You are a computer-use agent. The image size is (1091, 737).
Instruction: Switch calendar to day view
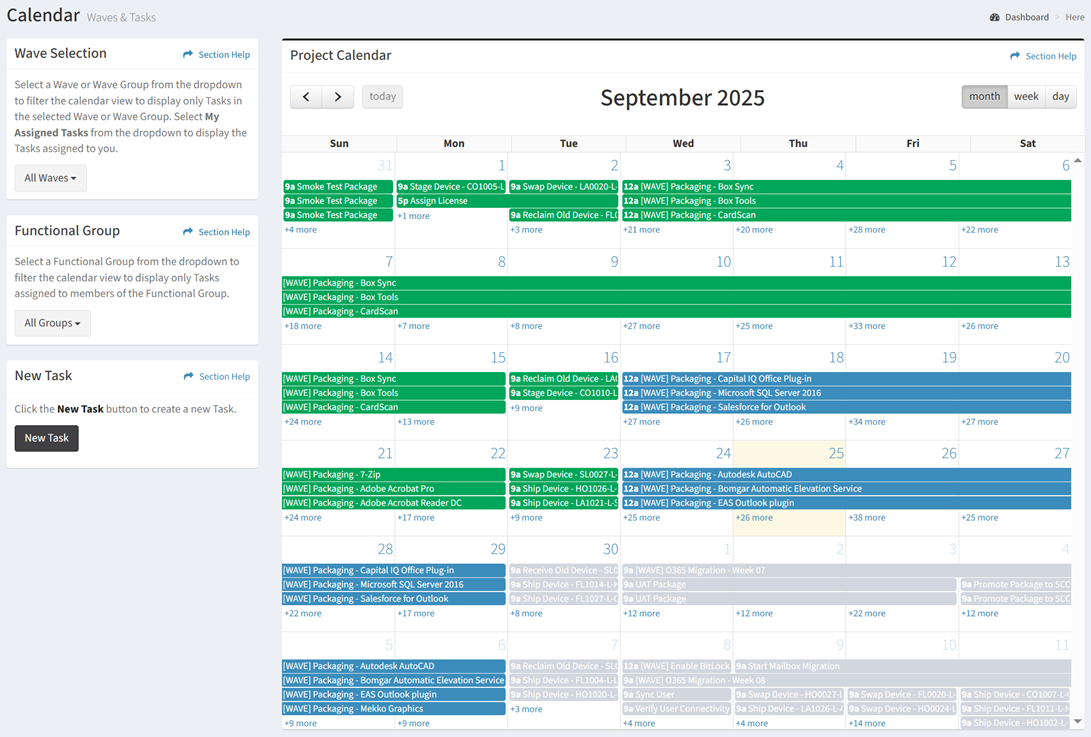(1060, 97)
